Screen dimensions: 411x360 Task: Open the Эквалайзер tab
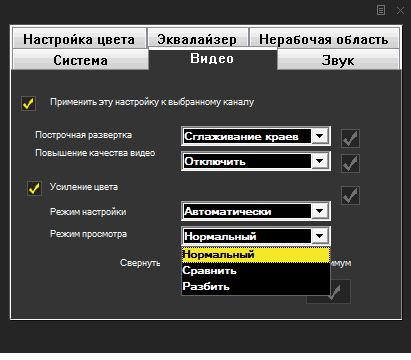coord(198,39)
